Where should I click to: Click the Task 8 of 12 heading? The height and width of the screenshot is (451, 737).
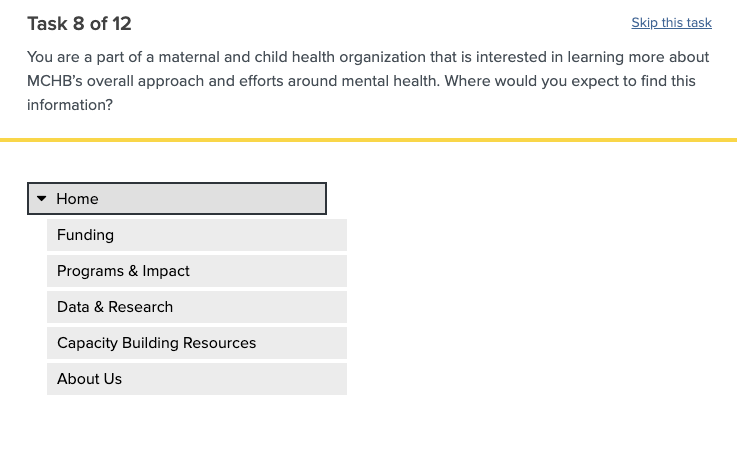point(79,23)
